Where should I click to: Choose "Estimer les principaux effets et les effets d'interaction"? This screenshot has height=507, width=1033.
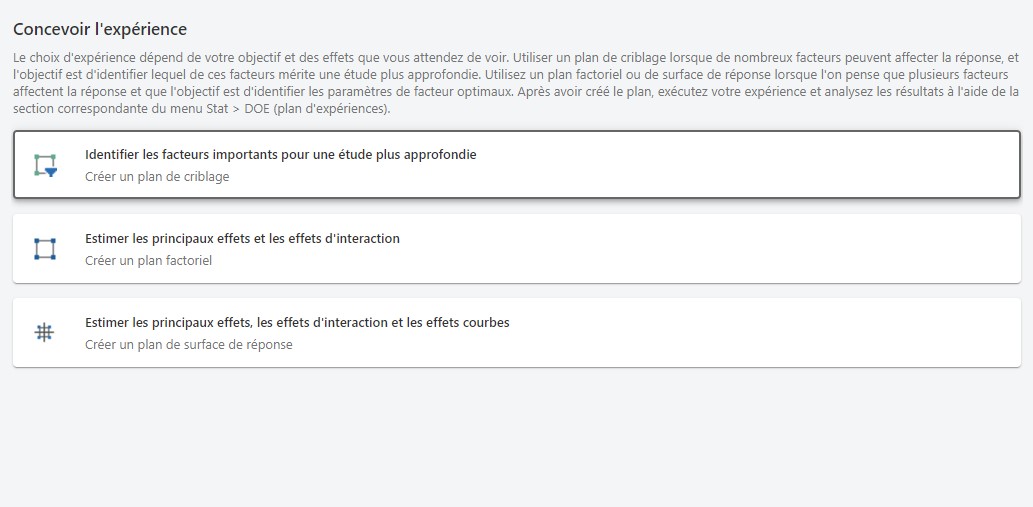tap(242, 239)
